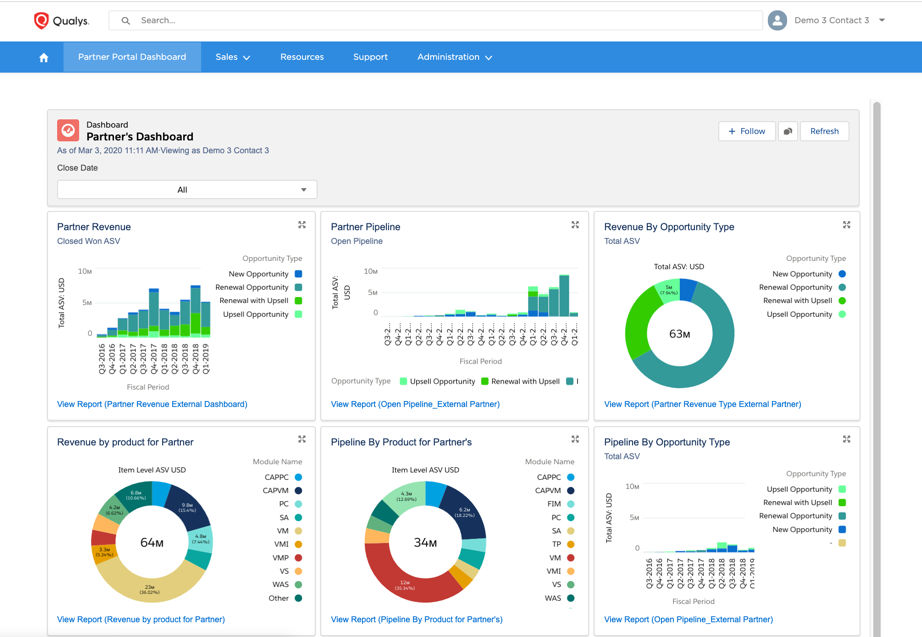This screenshot has height=637, width=922.
Task: Switch to the Partner Portal Dashboard tab
Action: point(131,57)
